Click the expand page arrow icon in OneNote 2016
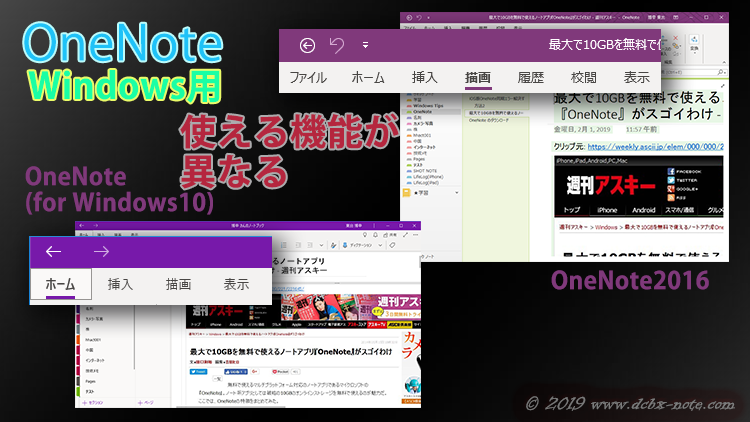Screen dimensions: 750x422 click(x=723, y=86)
